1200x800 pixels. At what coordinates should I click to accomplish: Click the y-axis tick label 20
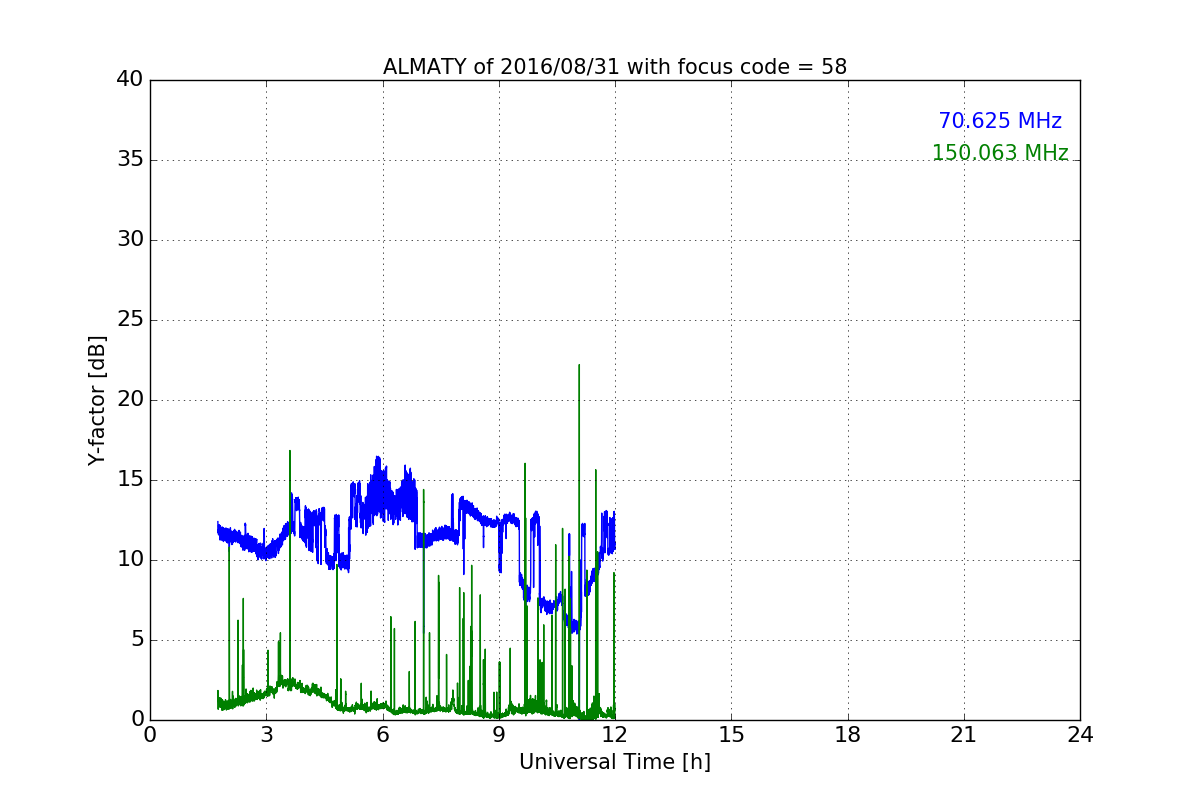pos(130,400)
